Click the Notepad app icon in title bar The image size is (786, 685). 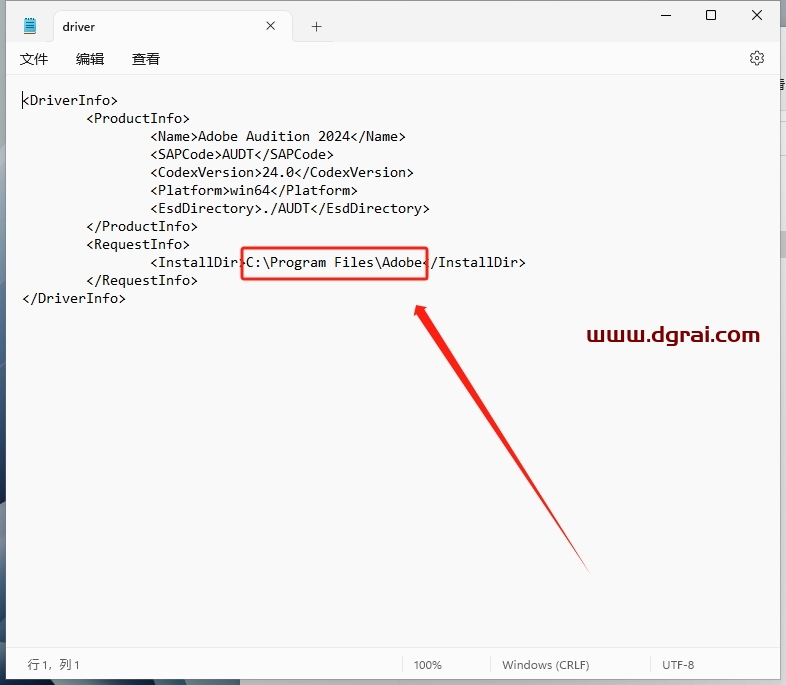pyautogui.click(x=30, y=26)
